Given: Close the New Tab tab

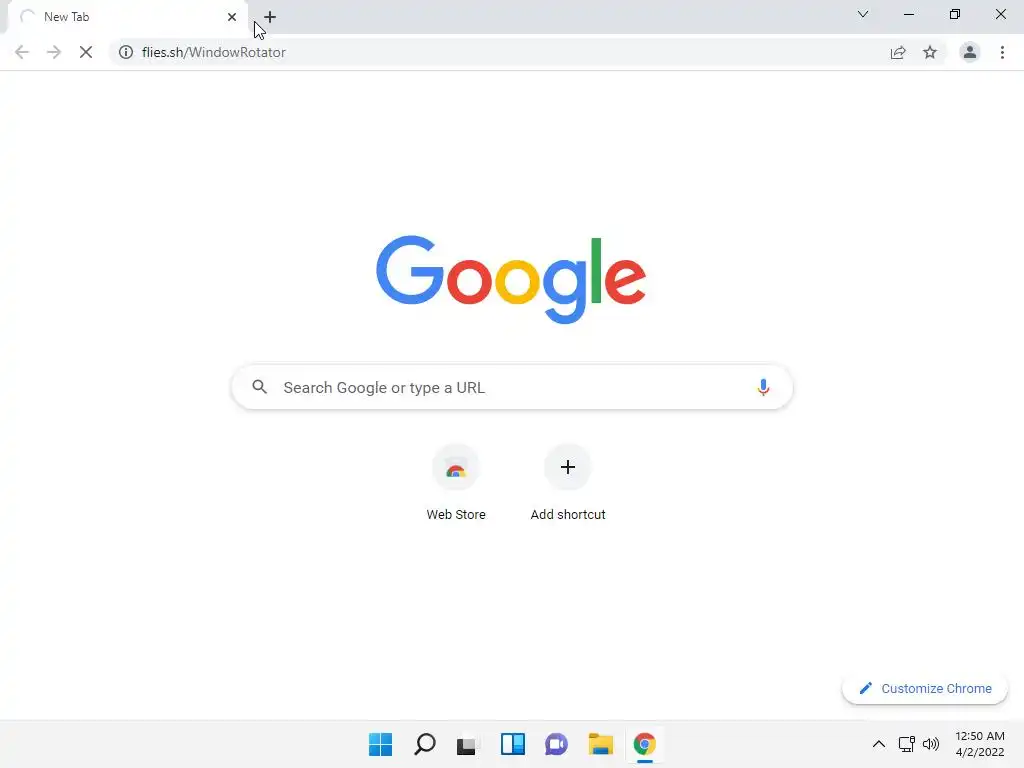Looking at the screenshot, I should click(x=232, y=17).
